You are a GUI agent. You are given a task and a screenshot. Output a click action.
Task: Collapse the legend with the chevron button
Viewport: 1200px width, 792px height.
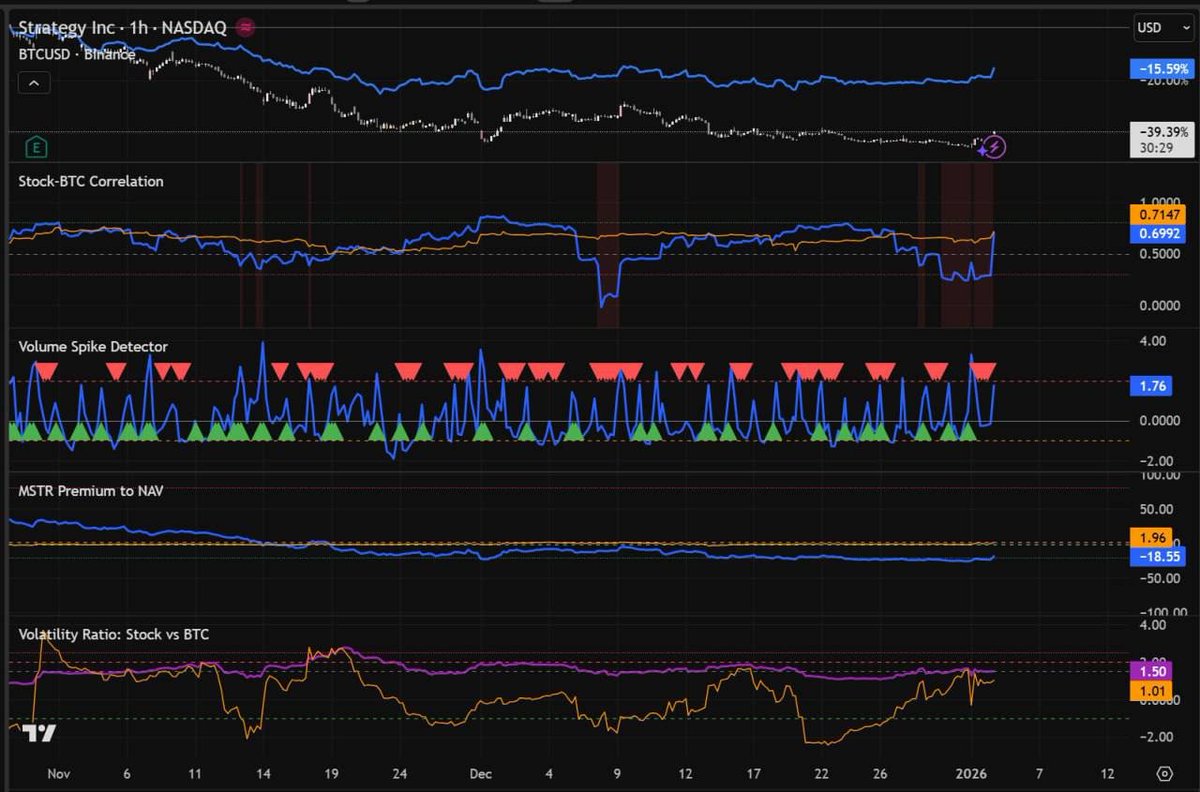[x=34, y=84]
